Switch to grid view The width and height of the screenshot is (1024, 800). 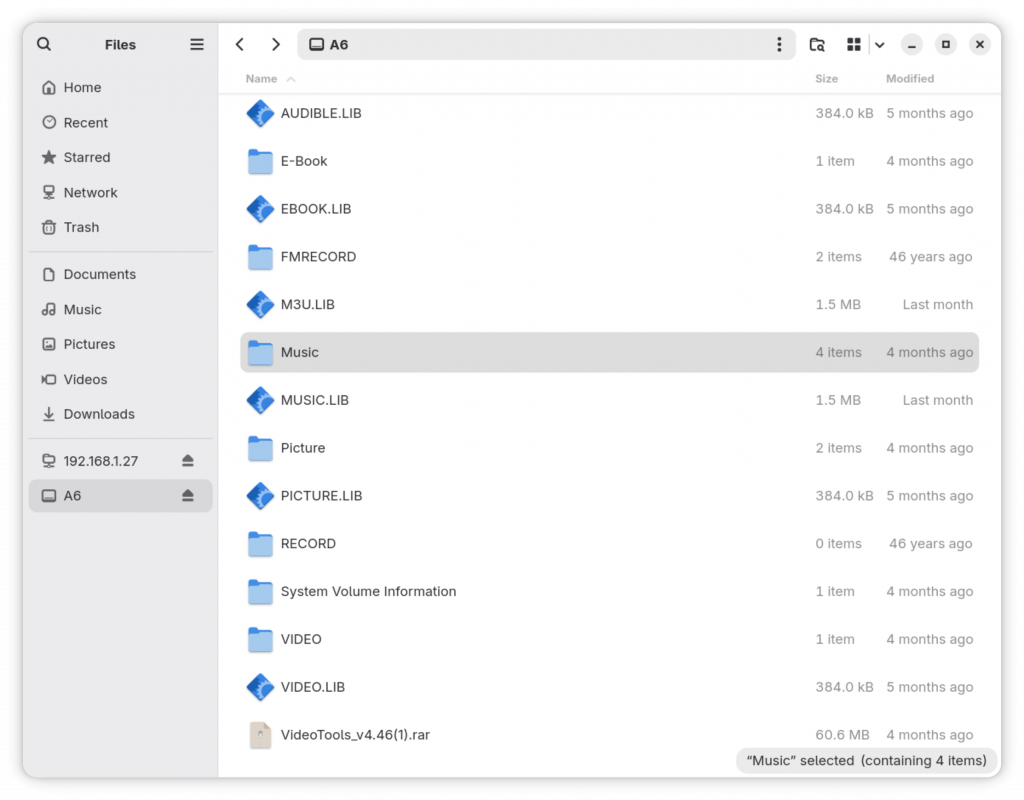click(x=853, y=44)
